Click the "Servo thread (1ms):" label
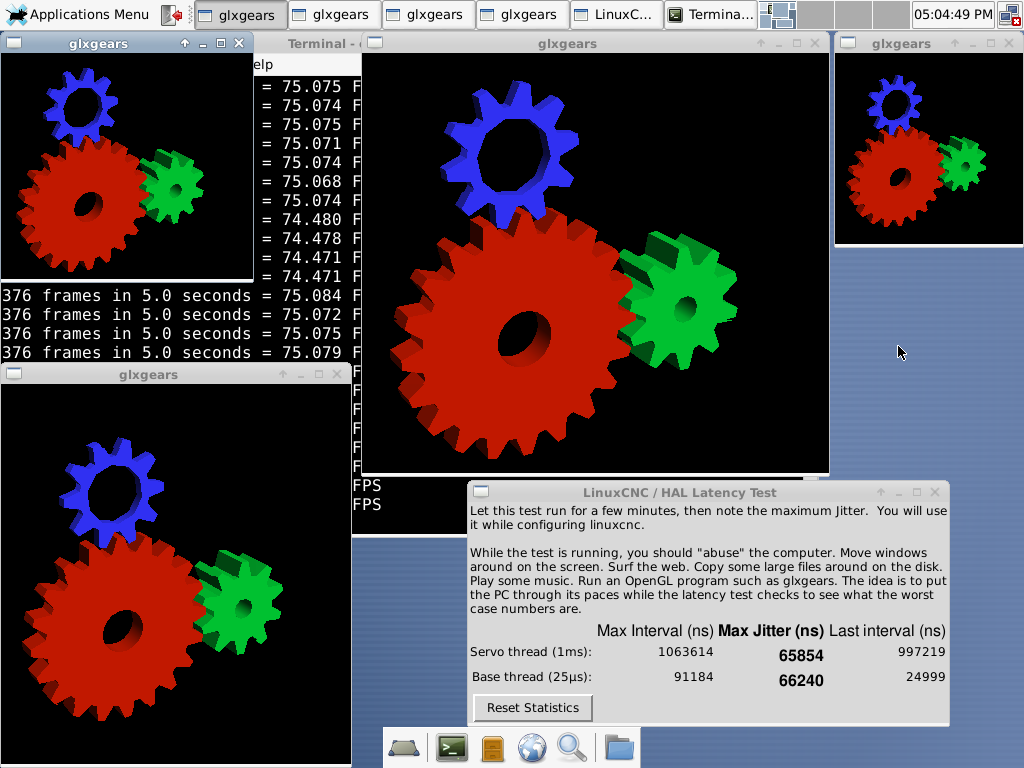 [531, 652]
